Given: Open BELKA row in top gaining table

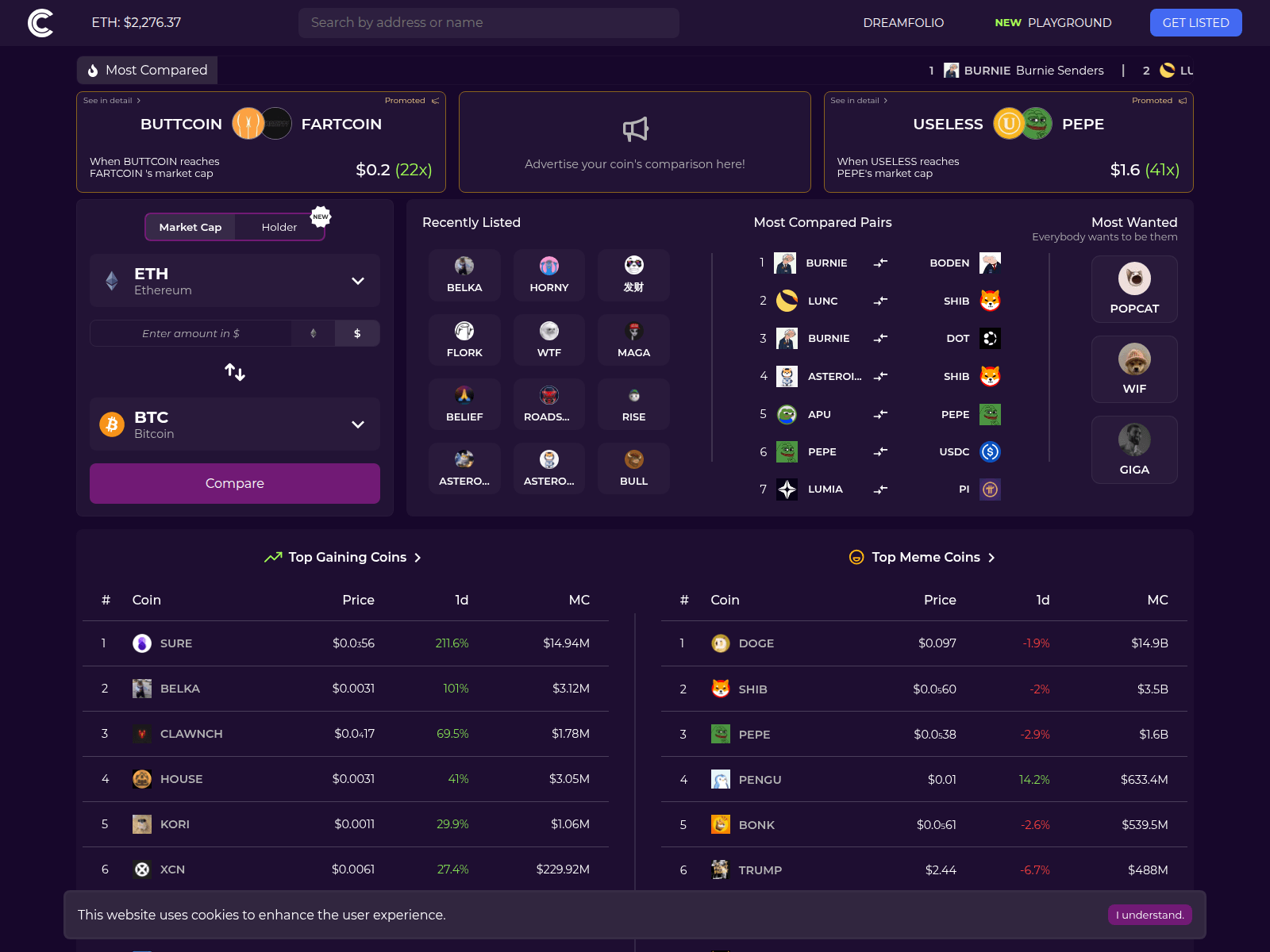Looking at the screenshot, I should click(345, 689).
